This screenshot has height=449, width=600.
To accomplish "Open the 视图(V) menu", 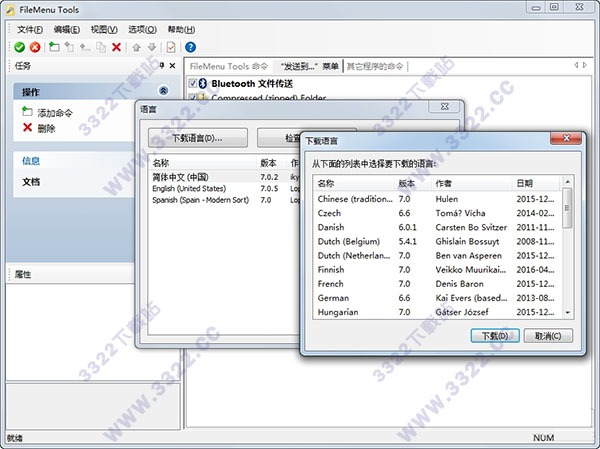I will point(104,29).
